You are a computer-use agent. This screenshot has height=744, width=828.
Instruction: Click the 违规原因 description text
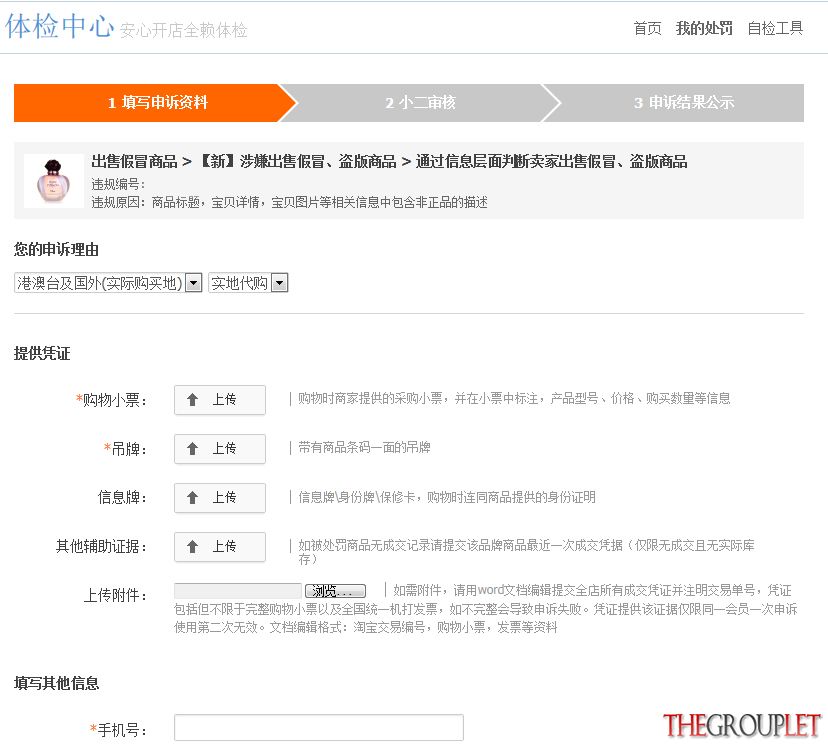click(x=289, y=202)
